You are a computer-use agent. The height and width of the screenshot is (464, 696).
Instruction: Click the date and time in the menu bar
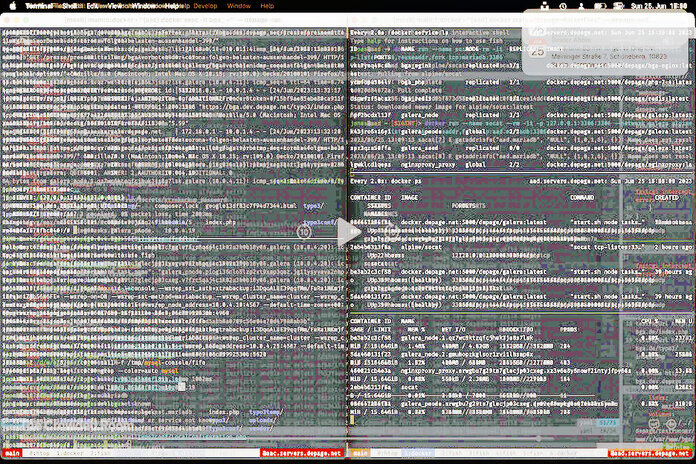[x=659, y=6]
